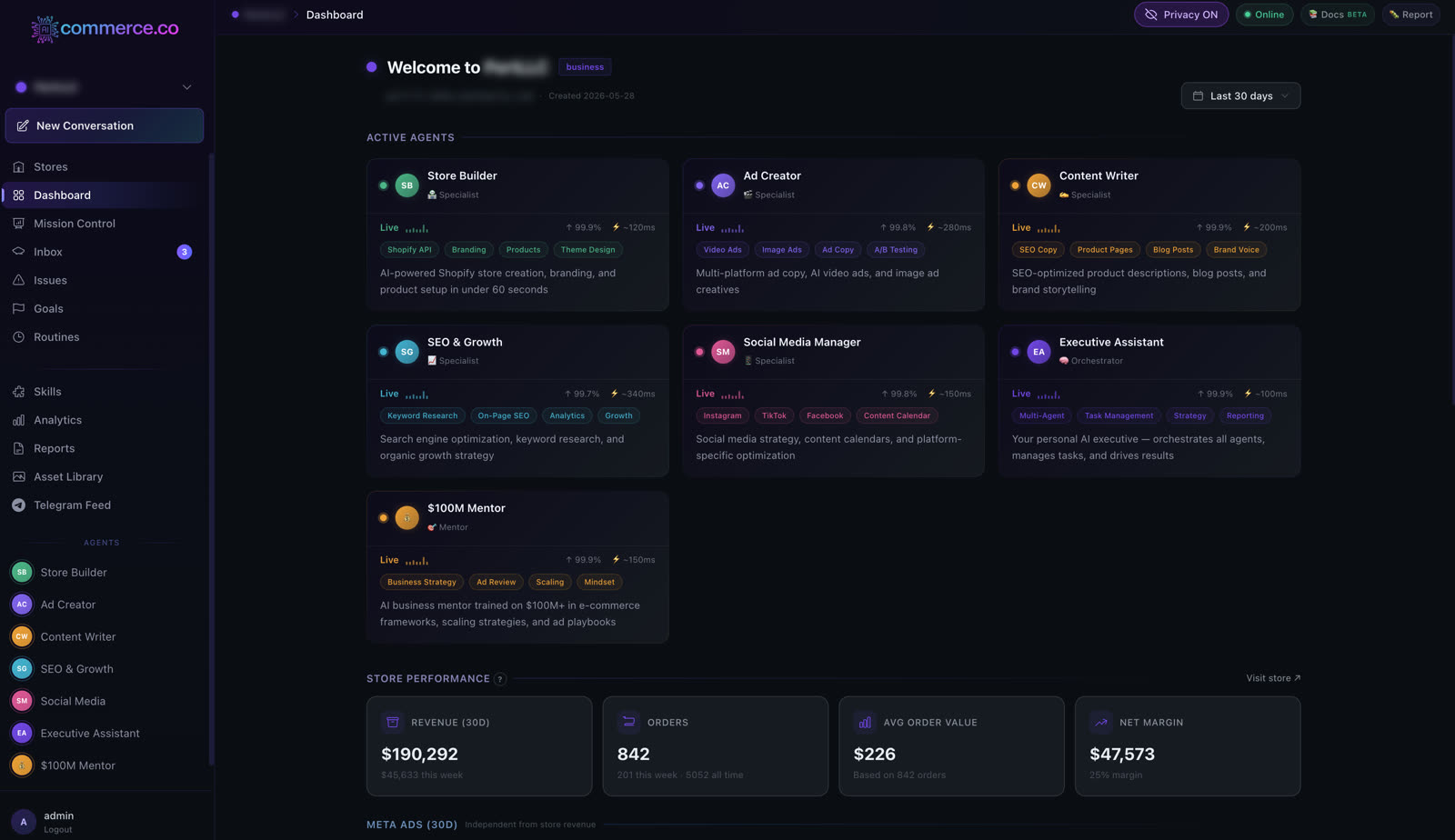1455x840 pixels.
Task: Click the Shopify API tag
Action: (x=409, y=250)
